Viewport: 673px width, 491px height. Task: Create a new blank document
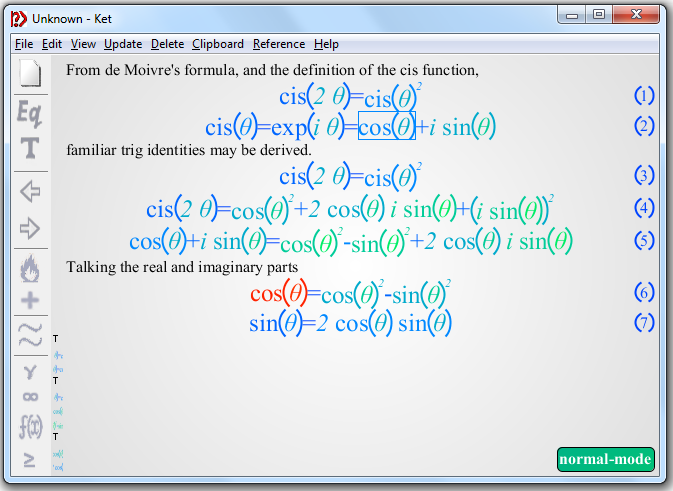30,73
